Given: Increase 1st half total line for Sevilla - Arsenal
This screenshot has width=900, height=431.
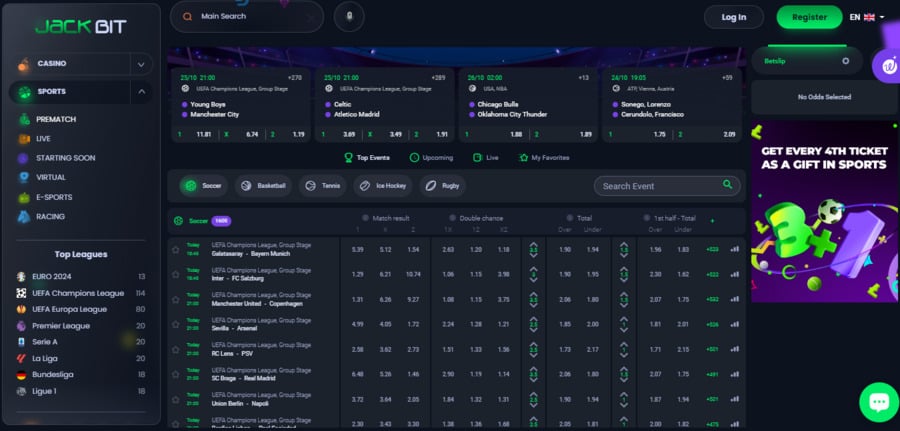Looking at the screenshot, I should tap(624, 319).
